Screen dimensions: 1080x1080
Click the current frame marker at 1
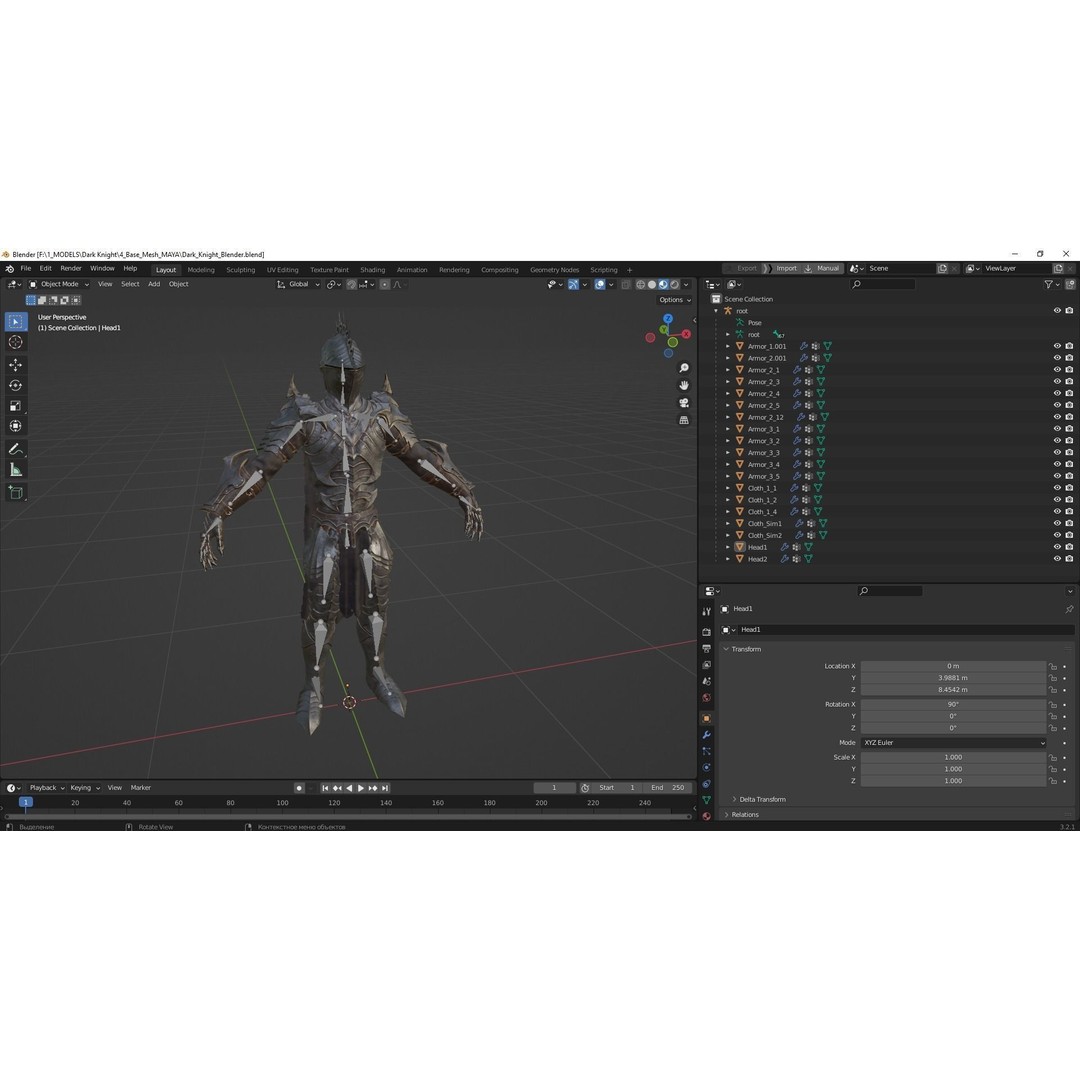(x=25, y=802)
